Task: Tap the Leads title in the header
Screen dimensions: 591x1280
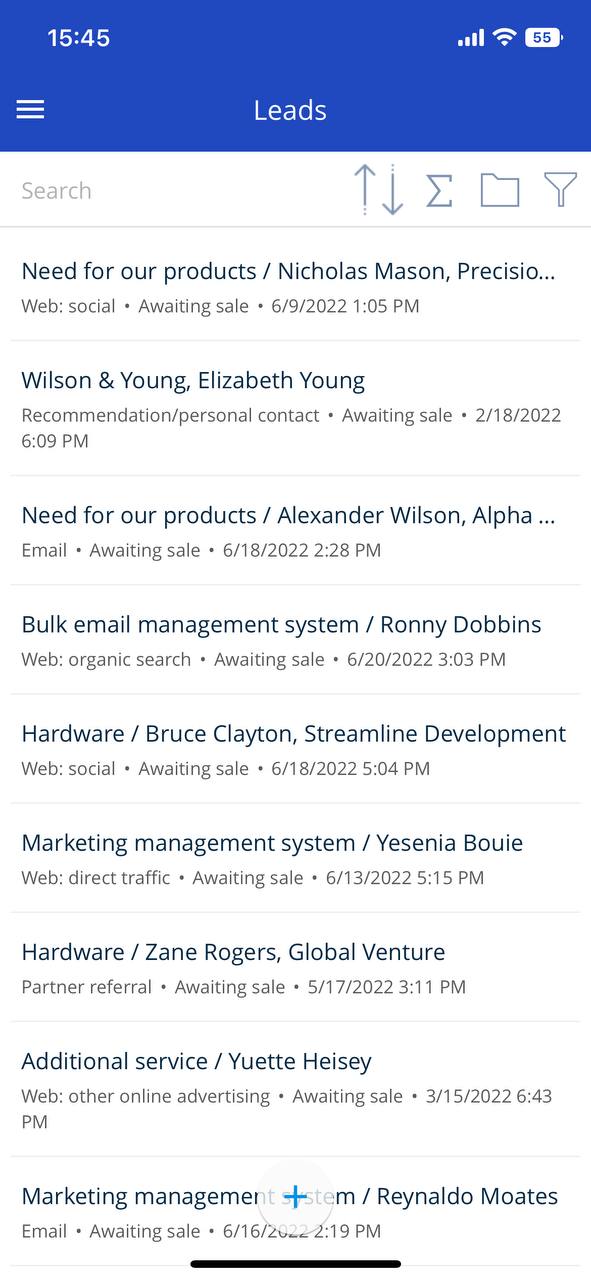Action: (290, 110)
